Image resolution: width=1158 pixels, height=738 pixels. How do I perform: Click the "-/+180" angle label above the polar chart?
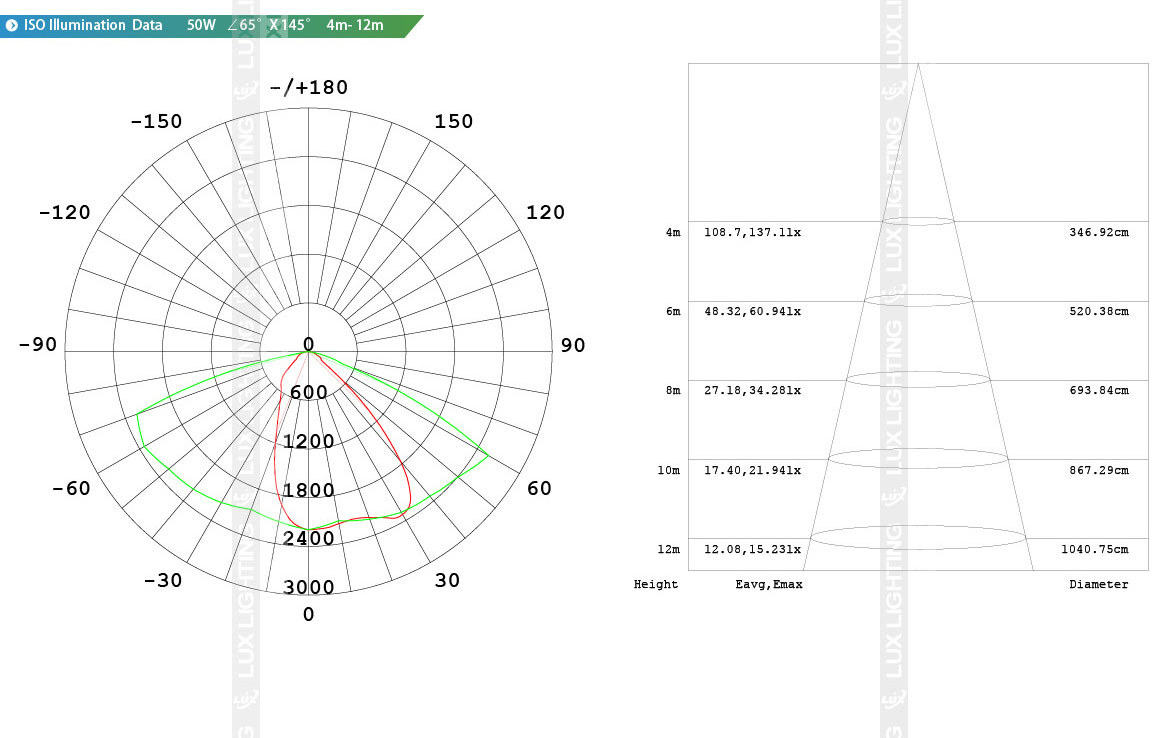tap(309, 87)
